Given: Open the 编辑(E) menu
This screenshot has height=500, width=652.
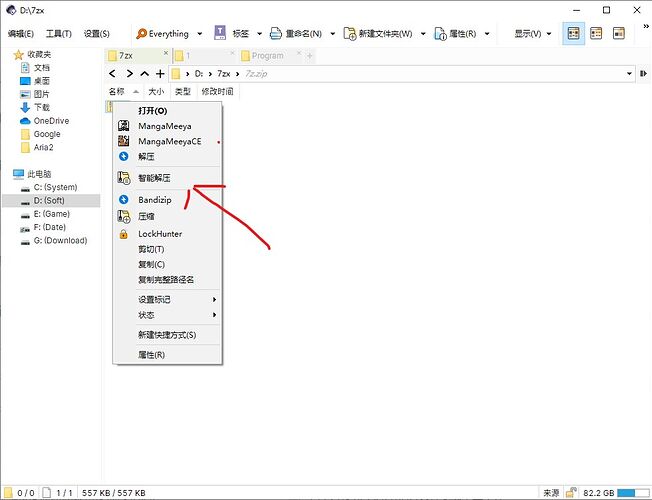Looking at the screenshot, I should pyautogui.click(x=21, y=34).
